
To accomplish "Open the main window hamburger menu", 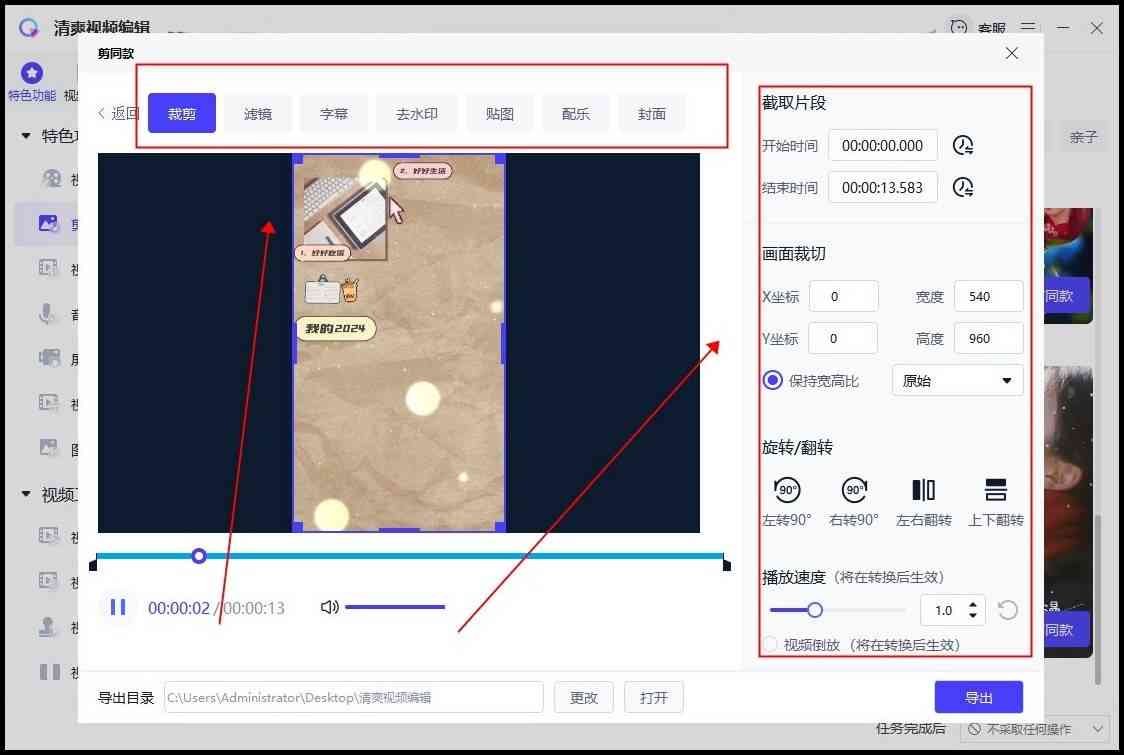I will pyautogui.click(x=1028, y=27).
